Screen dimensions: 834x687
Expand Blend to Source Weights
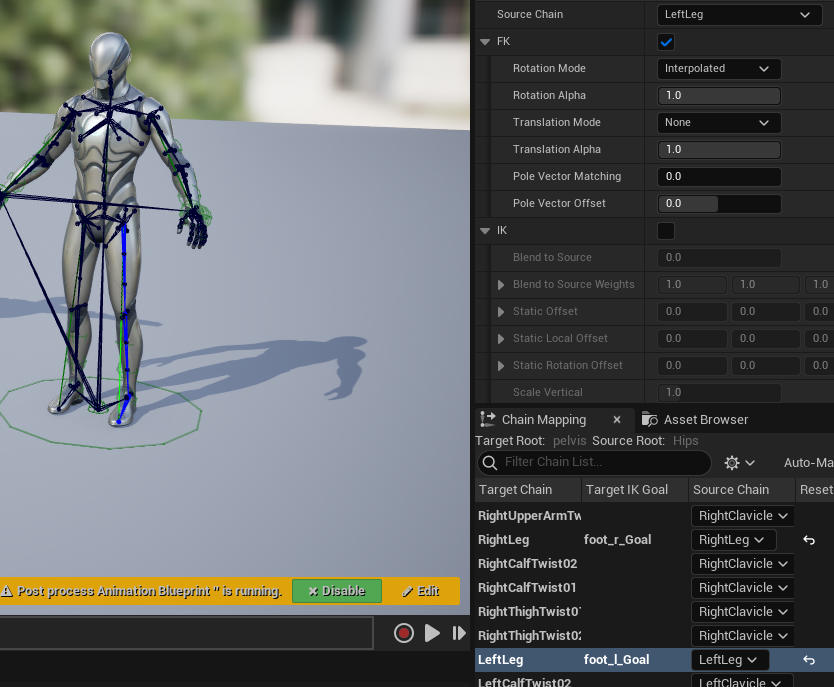pos(501,284)
